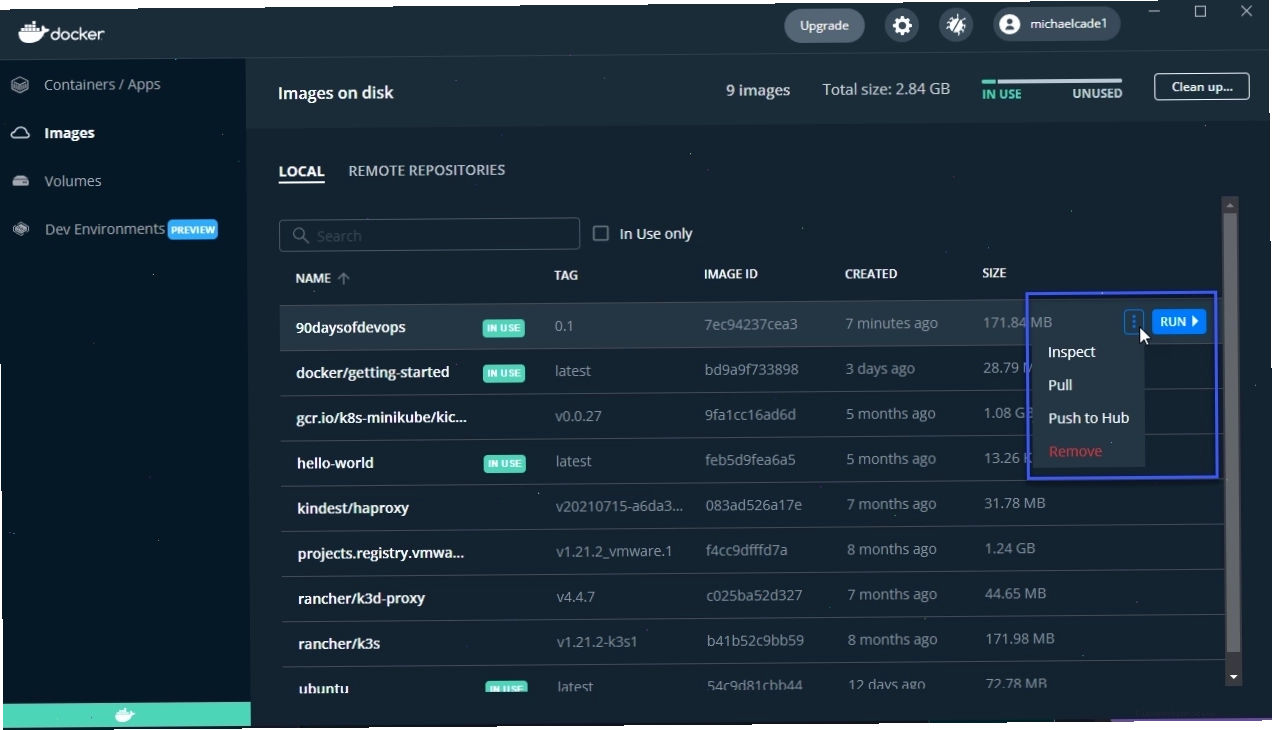This screenshot has height=730, width=1272.
Task: Click the scrollbar down arrow in the list
Action: (x=1232, y=677)
